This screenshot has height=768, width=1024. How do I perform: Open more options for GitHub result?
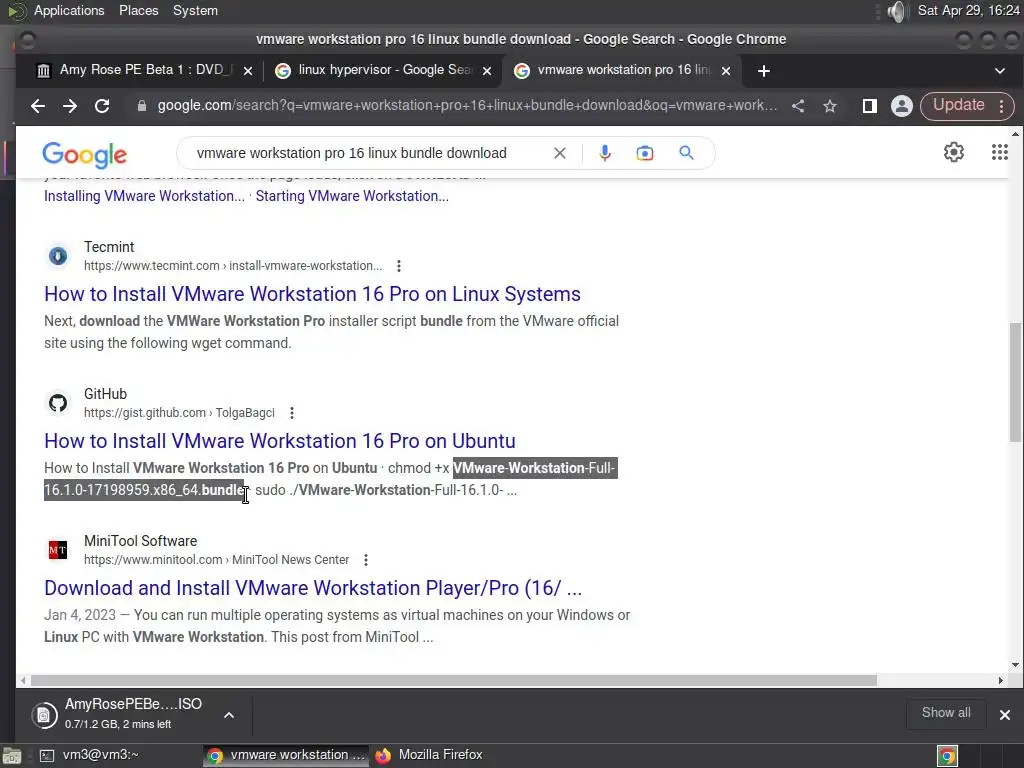pos(292,413)
